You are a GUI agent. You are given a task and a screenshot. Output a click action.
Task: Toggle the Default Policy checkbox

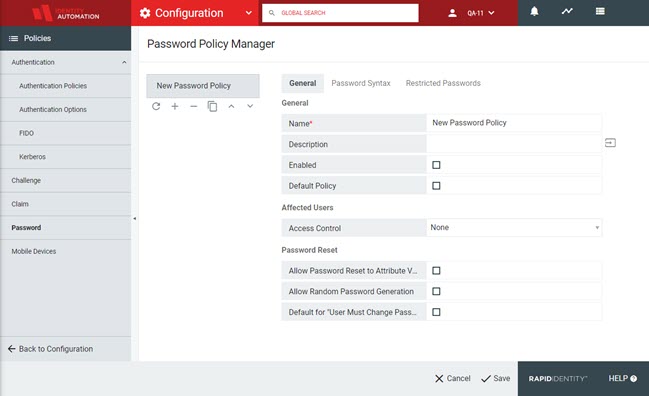point(436,186)
